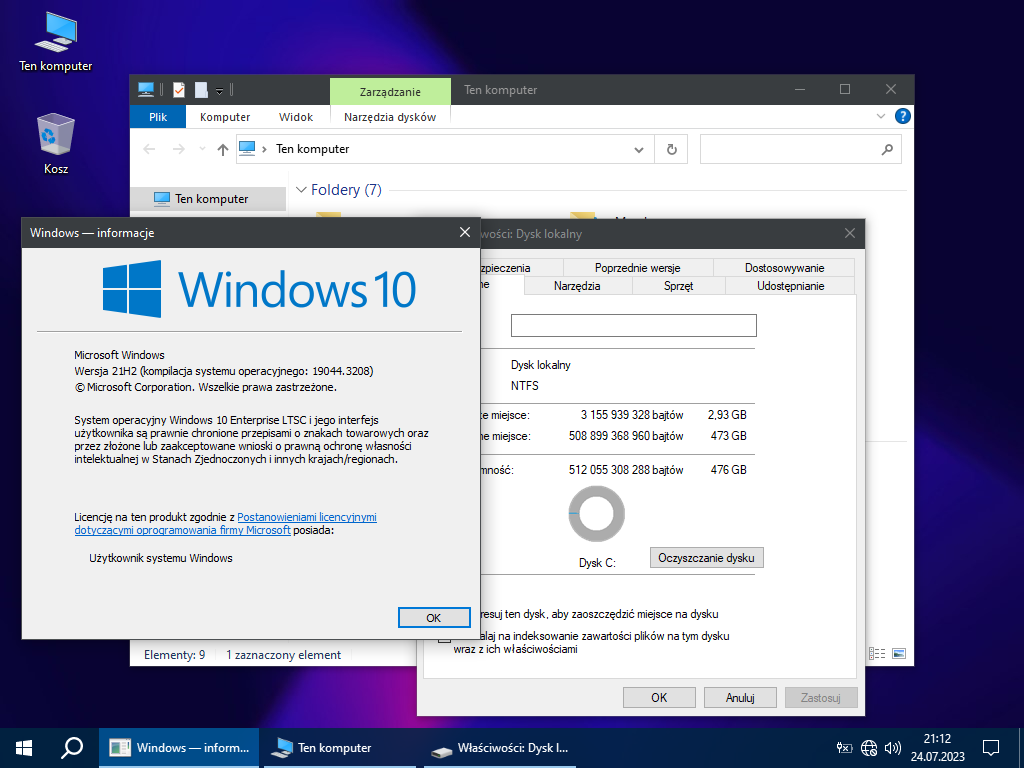Open the Widok ribbon tab
This screenshot has width=1024, height=768.
296,117
